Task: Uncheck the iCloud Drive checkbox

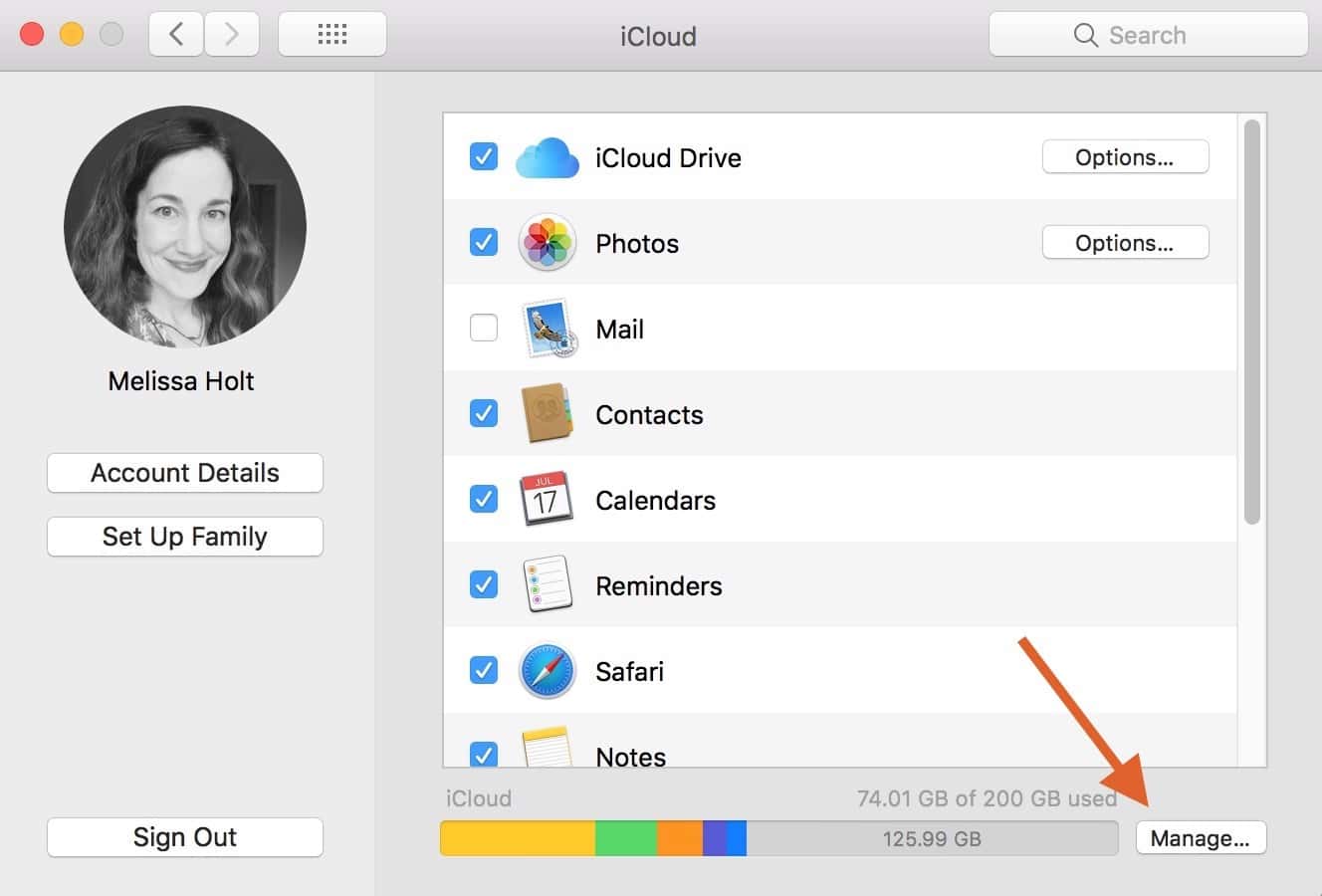Action: coord(484,156)
